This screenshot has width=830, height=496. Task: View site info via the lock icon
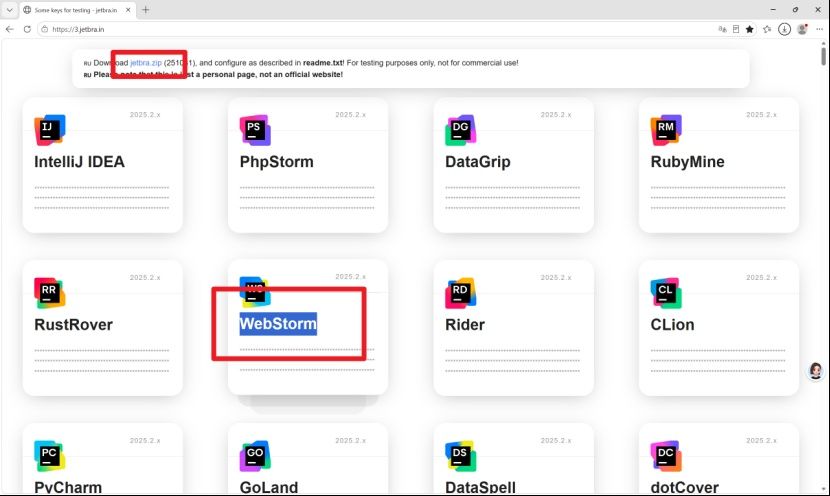click(x=44, y=29)
